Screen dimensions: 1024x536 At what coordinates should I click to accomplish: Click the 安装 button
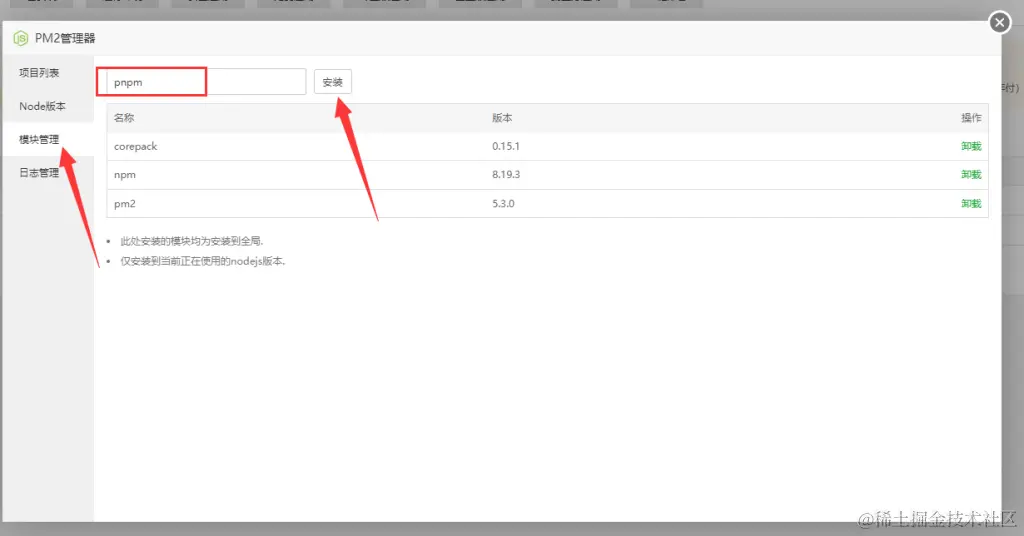[x=332, y=82]
